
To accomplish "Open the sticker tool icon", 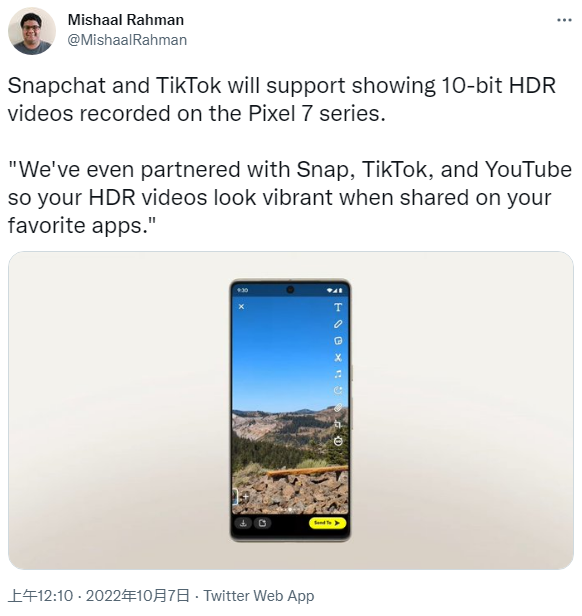I will 338,341.
